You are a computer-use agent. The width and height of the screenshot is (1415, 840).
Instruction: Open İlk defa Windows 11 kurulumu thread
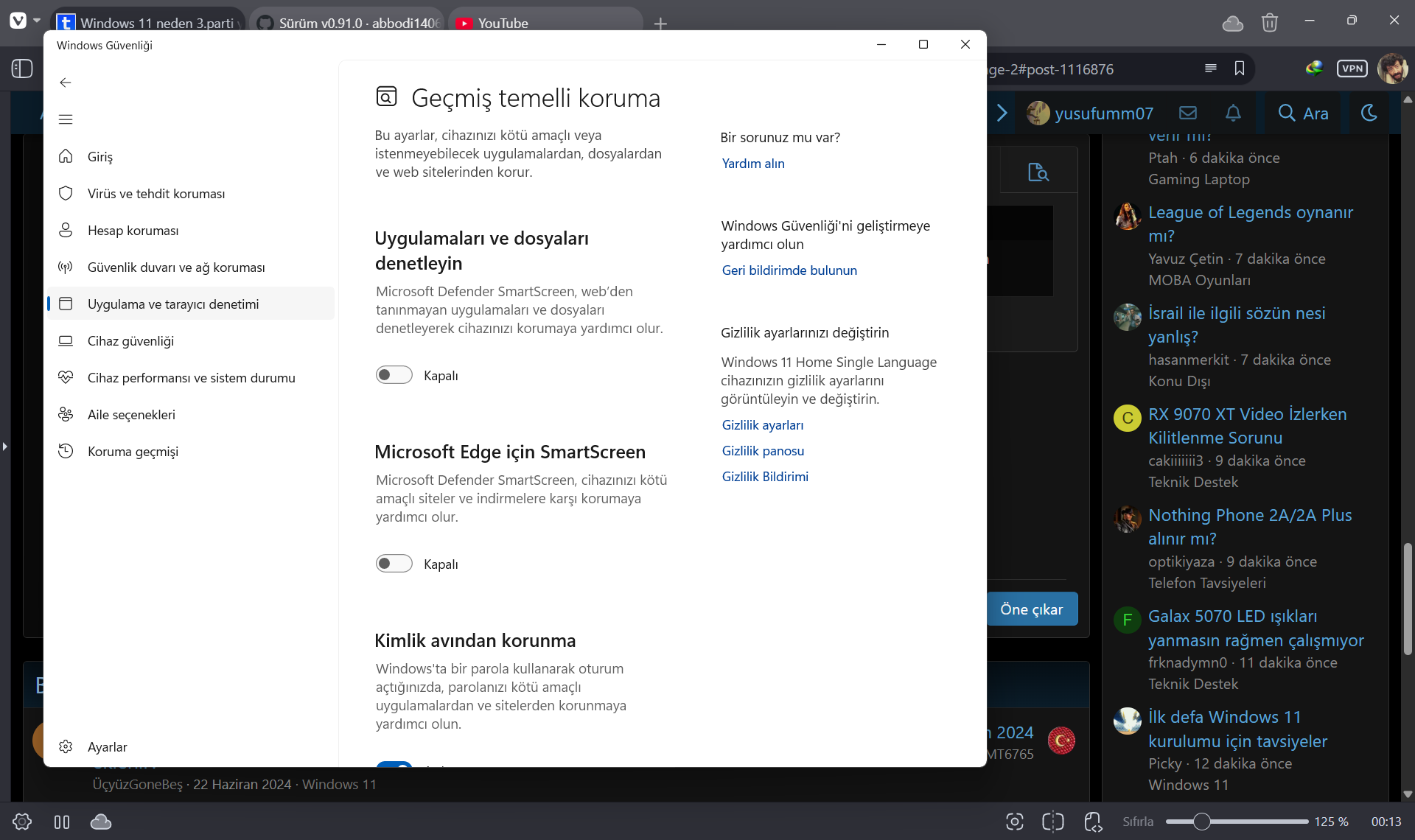point(1238,729)
